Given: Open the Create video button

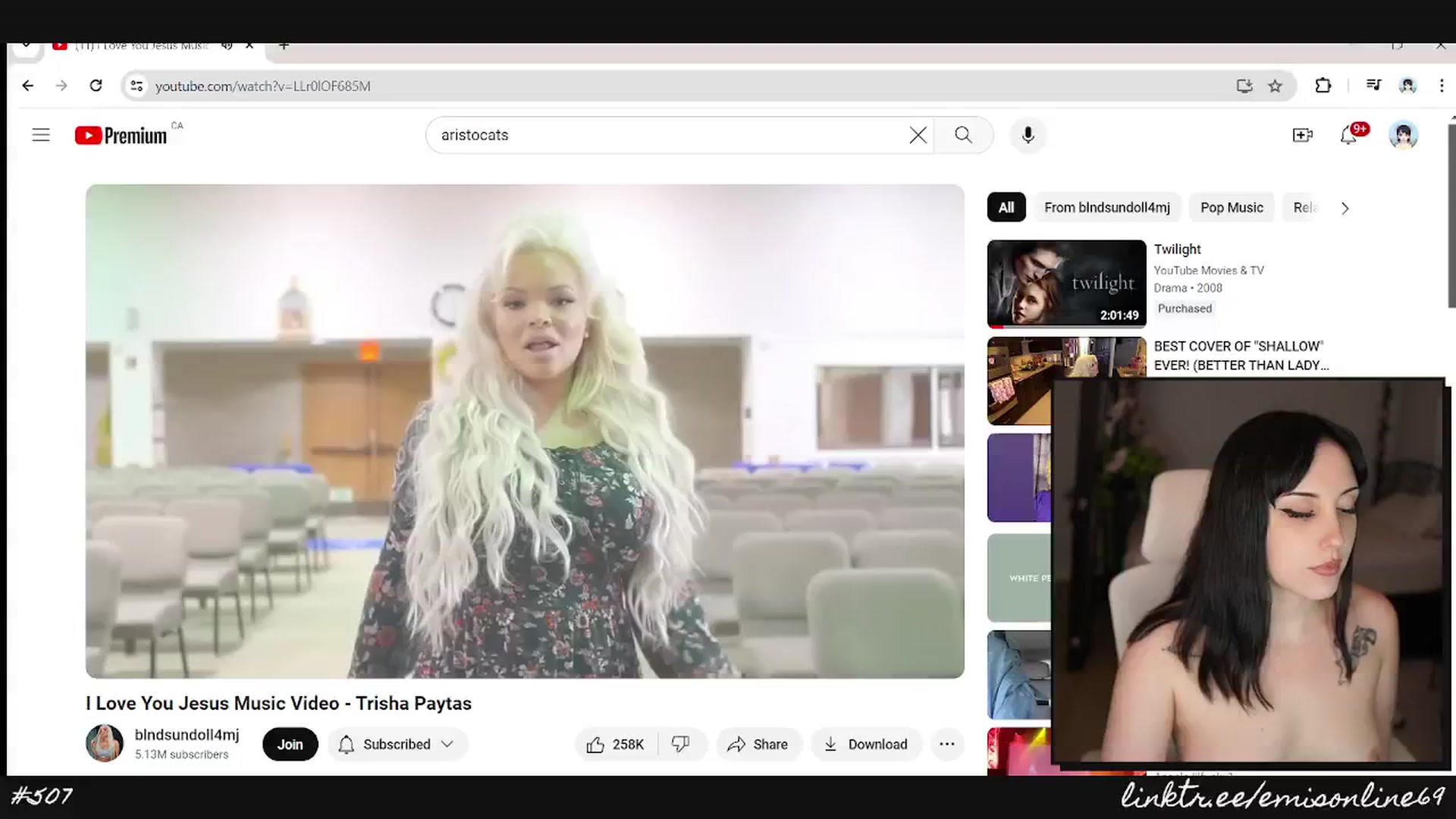Looking at the screenshot, I should [x=1302, y=135].
